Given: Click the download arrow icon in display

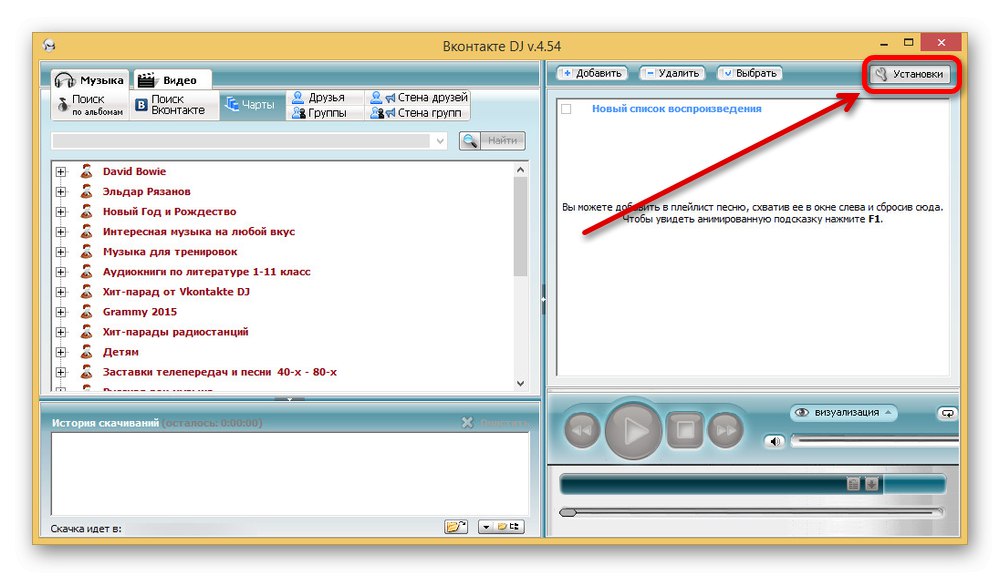Looking at the screenshot, I should pos(872,484).
